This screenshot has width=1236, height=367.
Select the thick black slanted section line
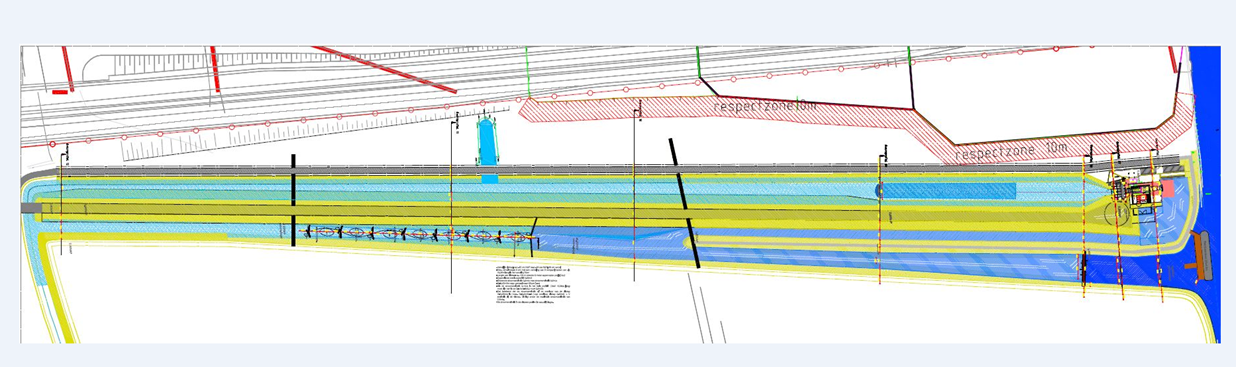(x=686, y=203)
